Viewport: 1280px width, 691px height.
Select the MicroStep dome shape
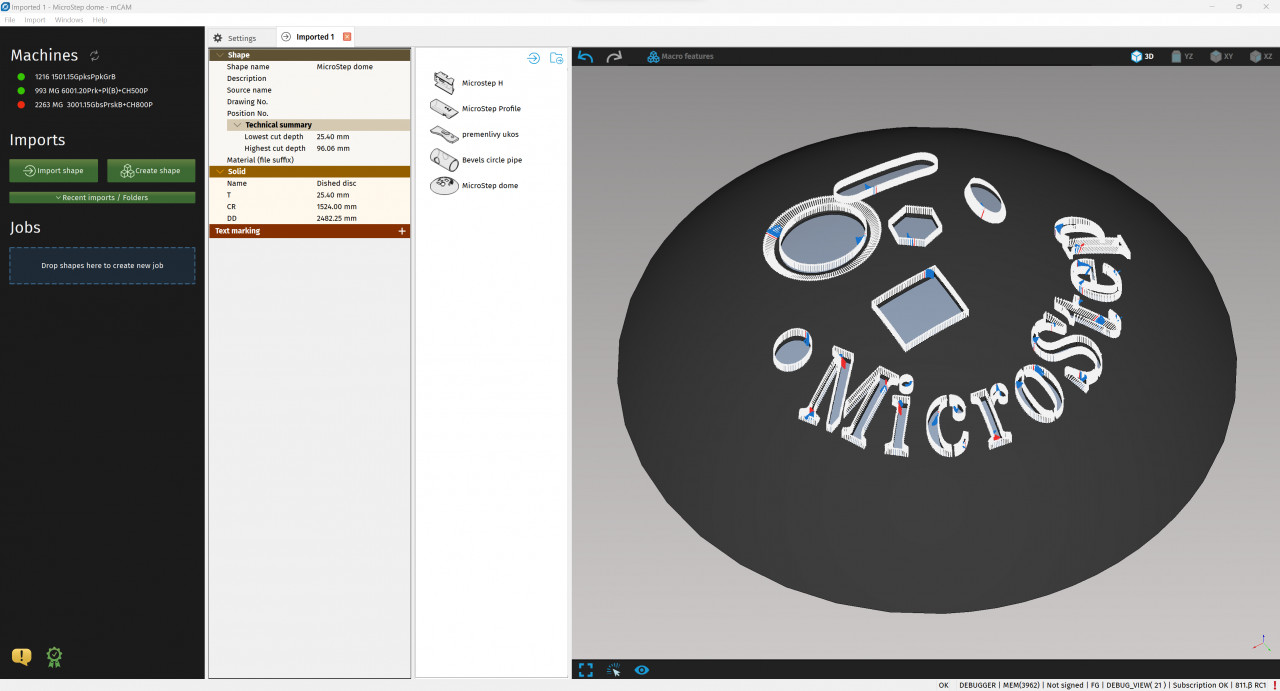[475, 185]
